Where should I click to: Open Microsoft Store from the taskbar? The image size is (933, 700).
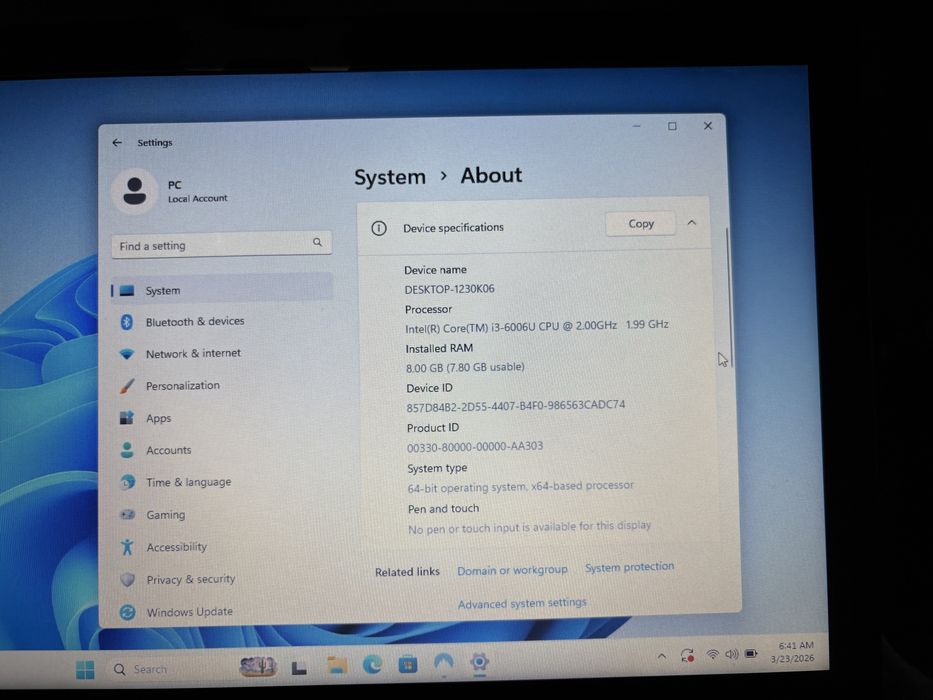tap(408, 663)
